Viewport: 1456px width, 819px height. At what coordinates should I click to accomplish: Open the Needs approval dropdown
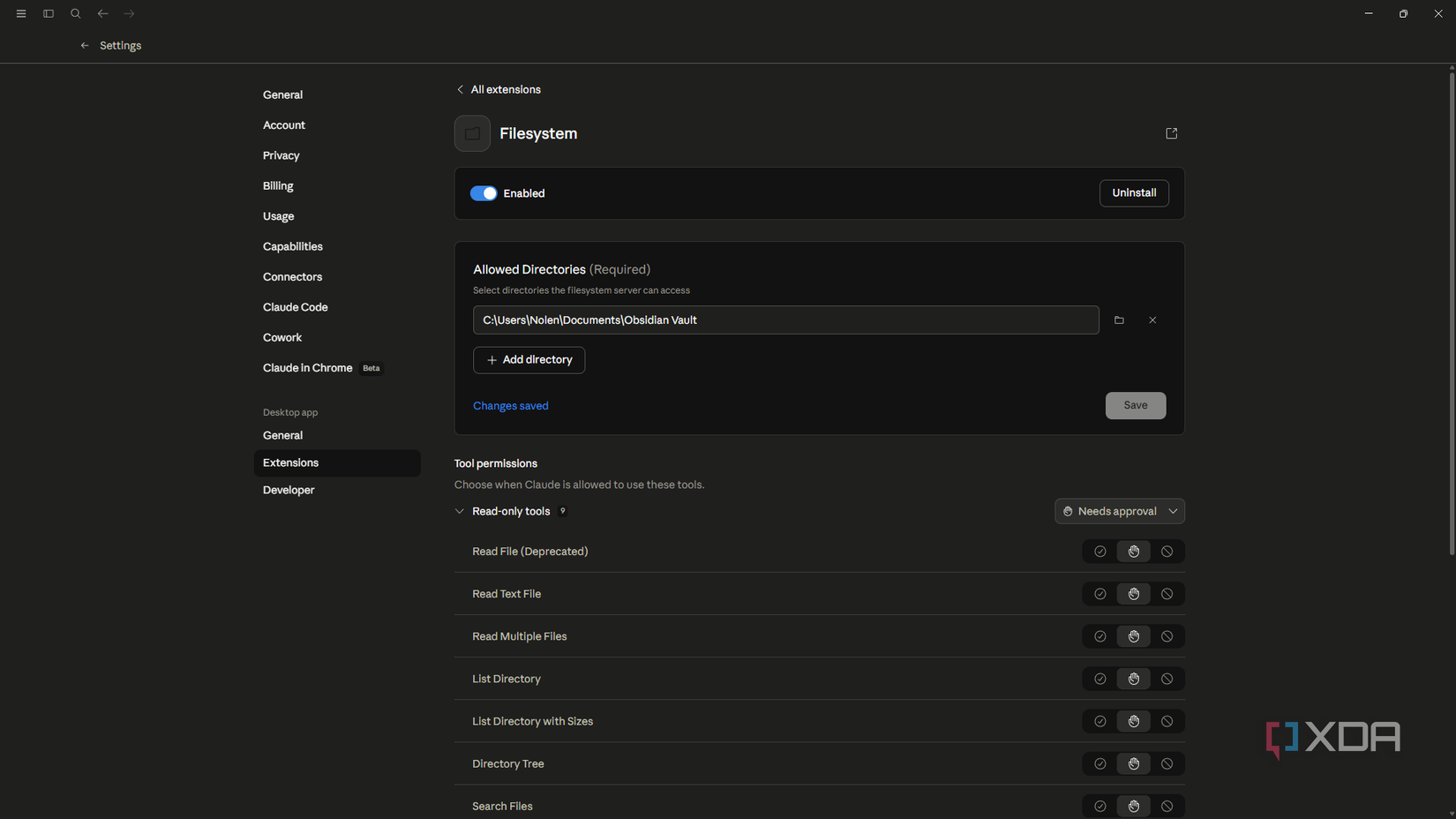tap(1119, 511)
